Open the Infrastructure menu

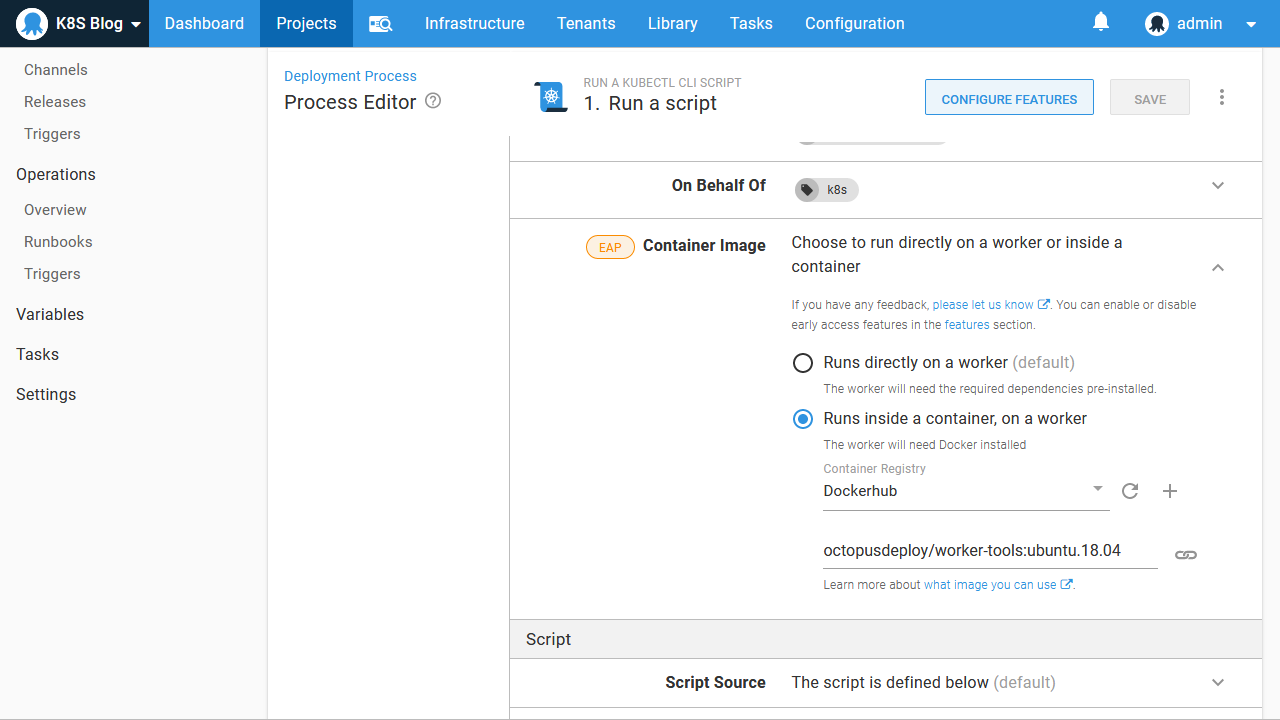tap(474, 24)
